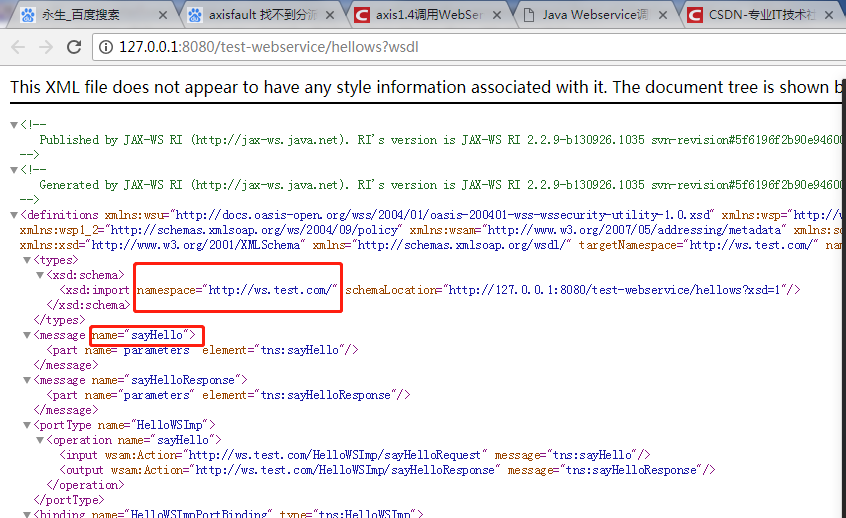The image size is (846, 518).
Task: Close the axisfault tab
Action: pyautogui.click(x=330, y=16)
